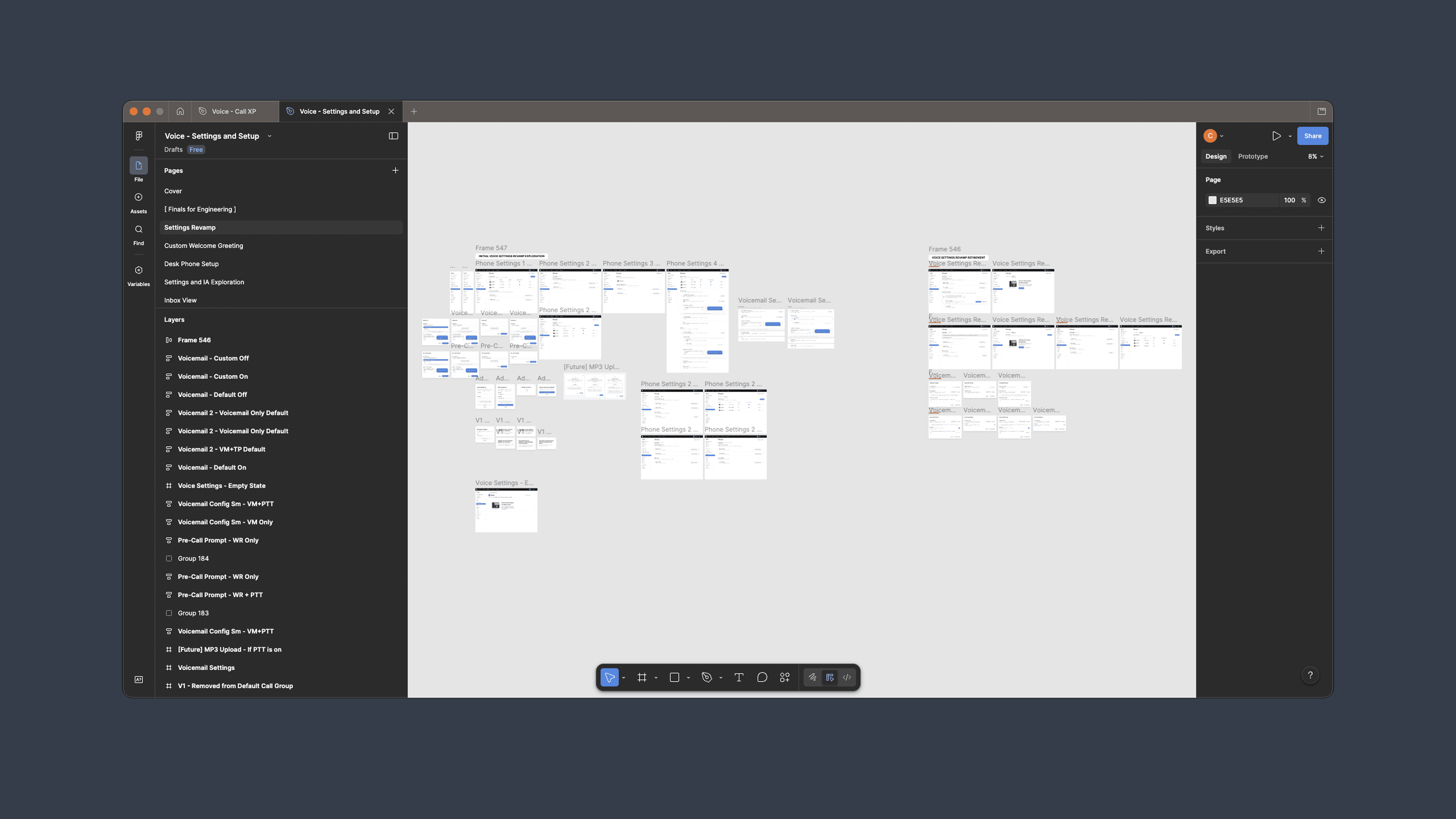Open the Actions components tool
The image size is (1456, 819).
coord(784,677)
